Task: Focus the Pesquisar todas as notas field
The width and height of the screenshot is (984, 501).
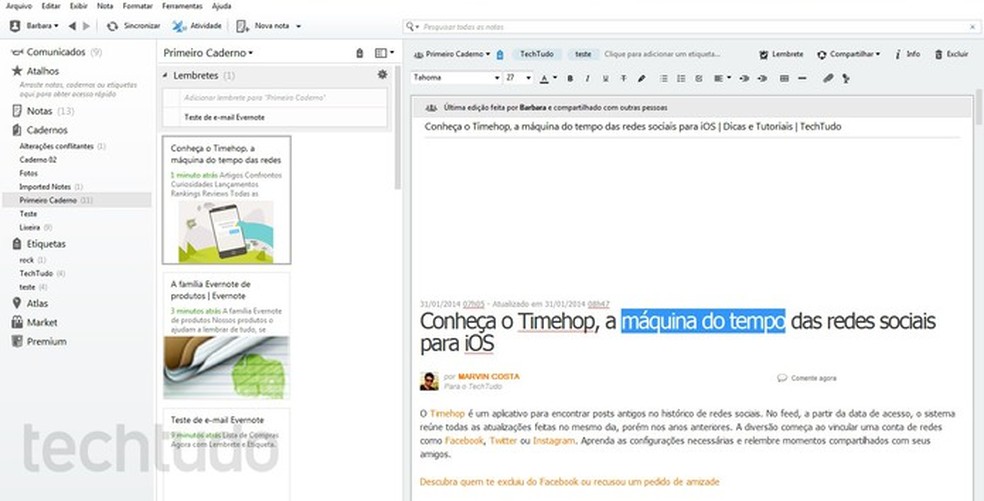Action: pos(690,27)
